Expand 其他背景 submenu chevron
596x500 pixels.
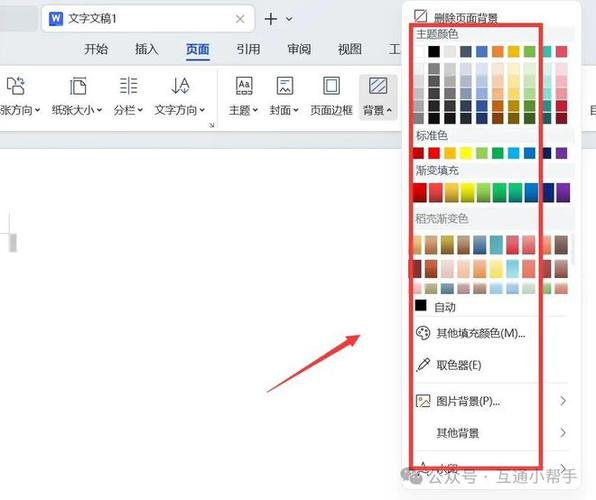[x=563, y=432]
